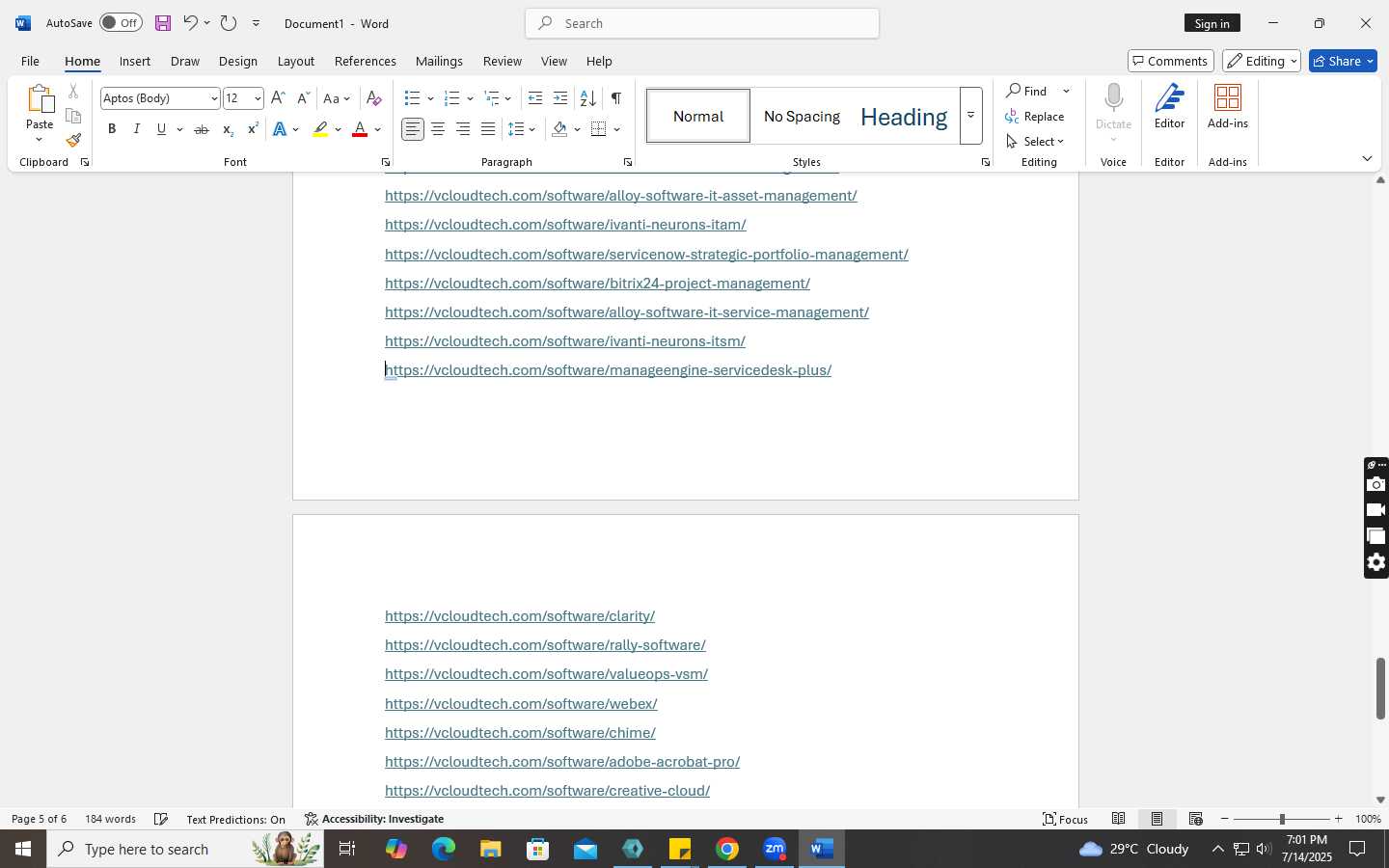Viewport: 1389px width, 868px height.
Task: Undo the last action
Action: click(x=190, y=23)
